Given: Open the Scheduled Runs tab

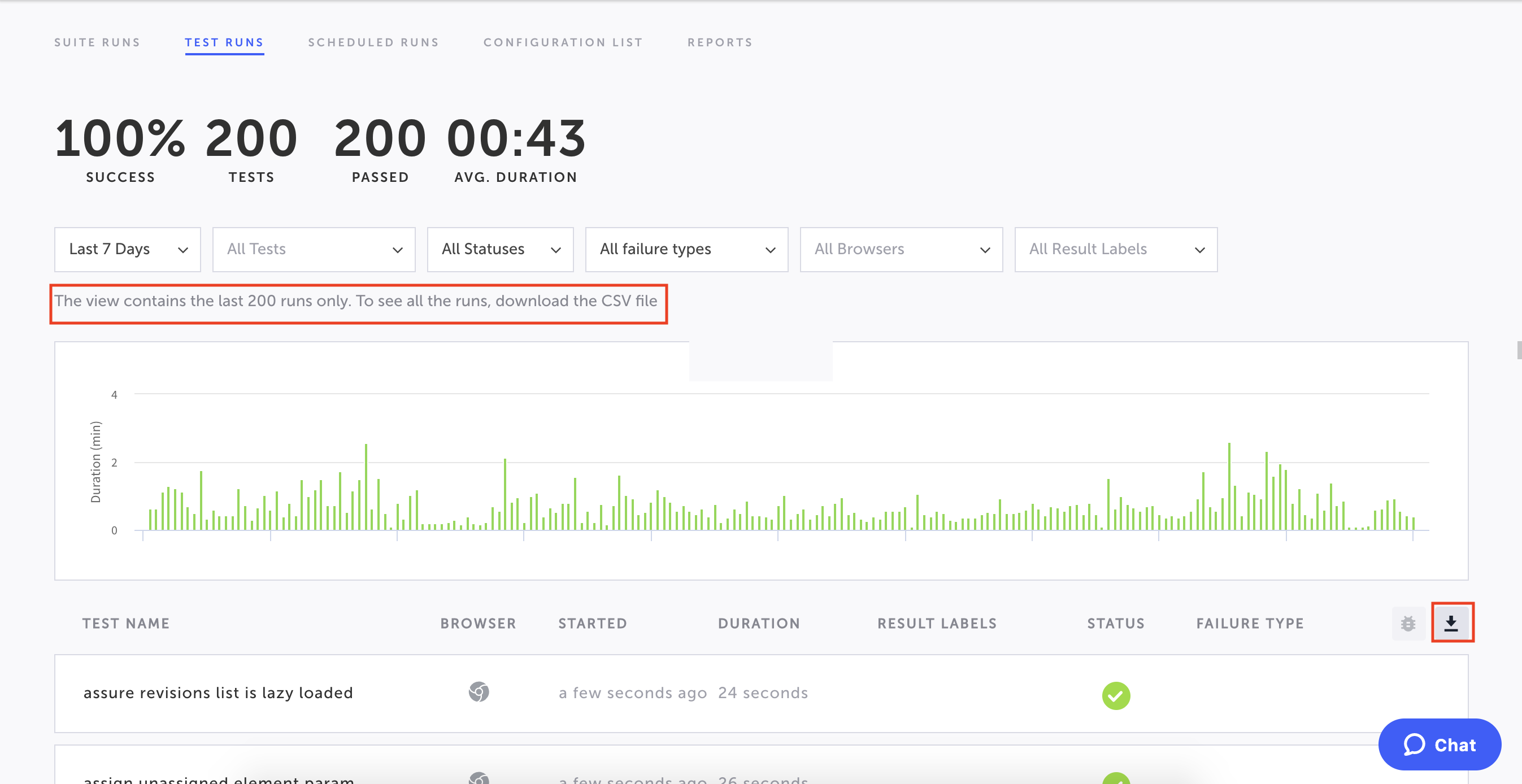Looking at the screenshot, I should [x=373, y=42].
